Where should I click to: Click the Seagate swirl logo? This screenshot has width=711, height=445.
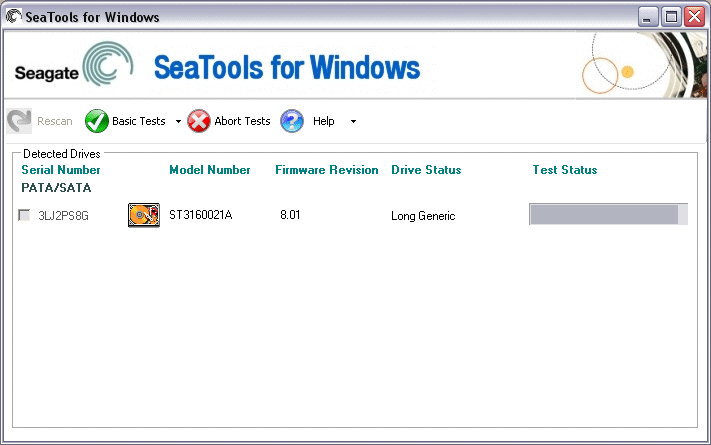[x=108, y=64]
